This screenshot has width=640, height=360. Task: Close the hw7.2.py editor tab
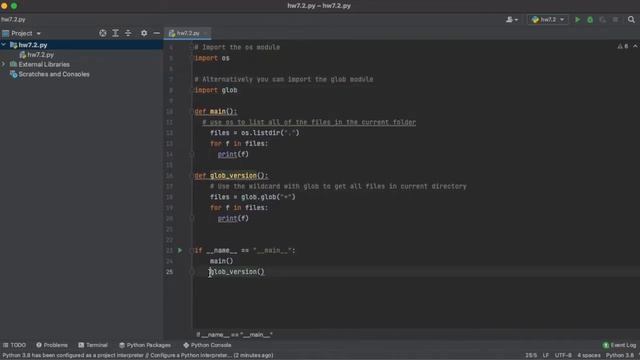[x=206, y=33]
